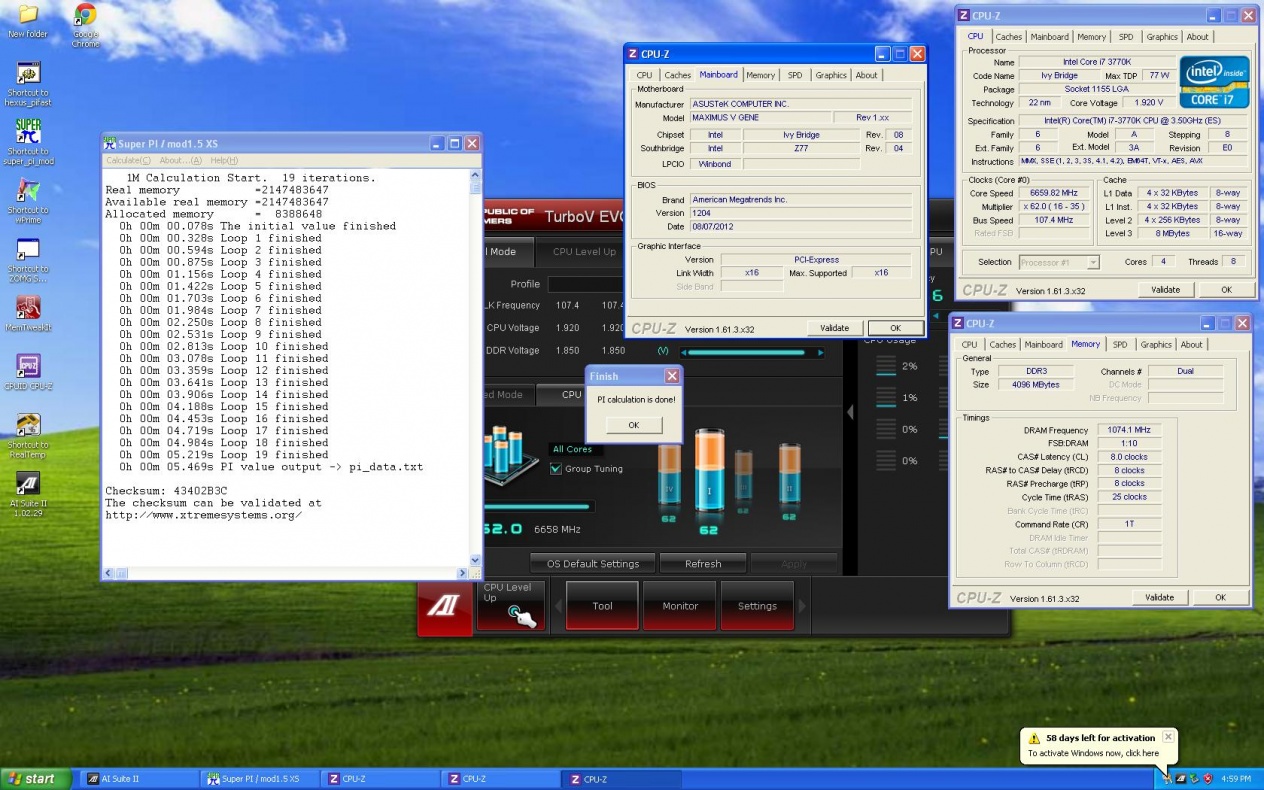Collapse the side panel using the left arrow
This screenshot has height=790, width=1264.
tap(850, 411)
